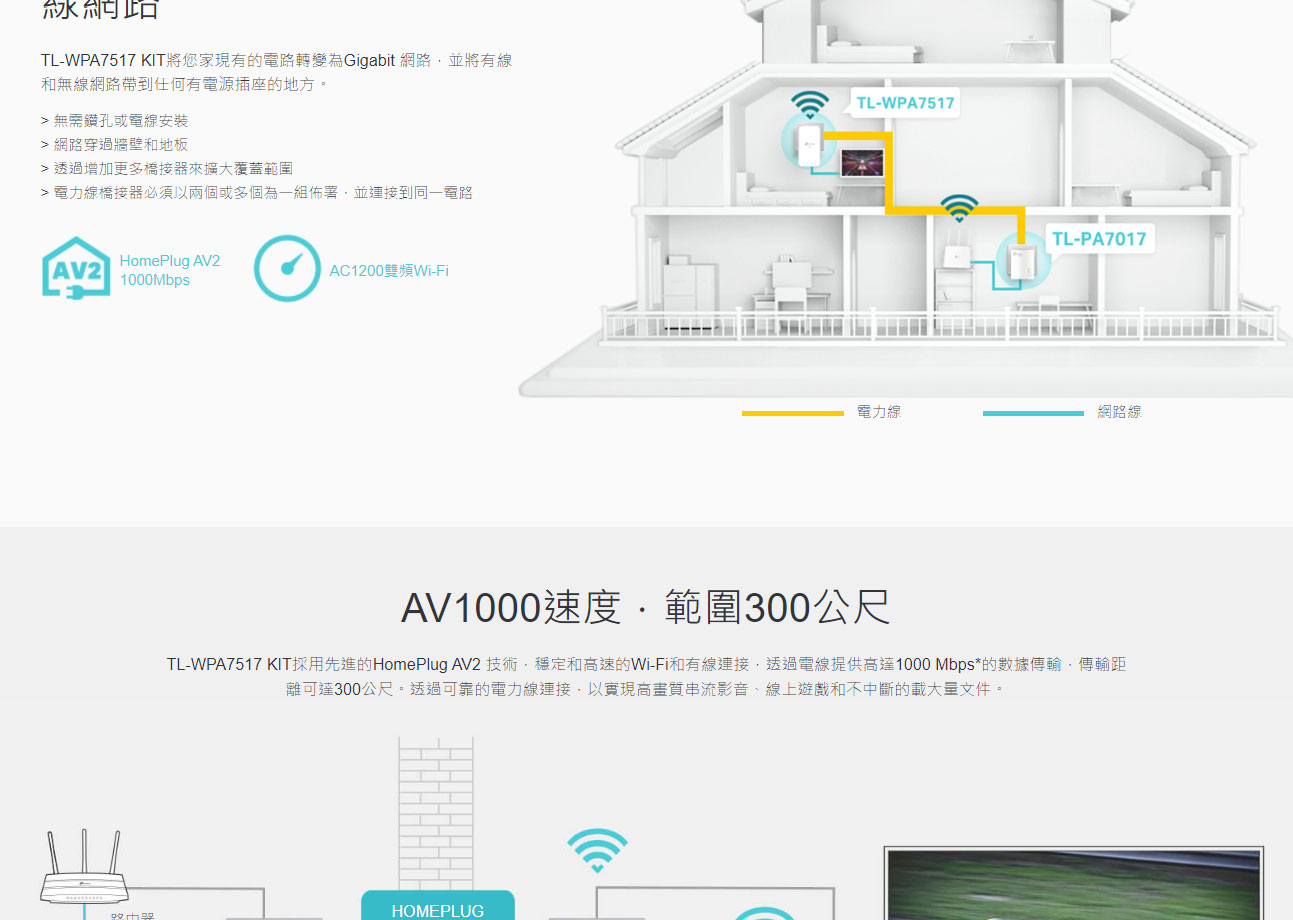Screen dimensions: 1293x920
Task: Click the 無需鑽孔或電線安裝 bullet
Action: coord(114,120)
